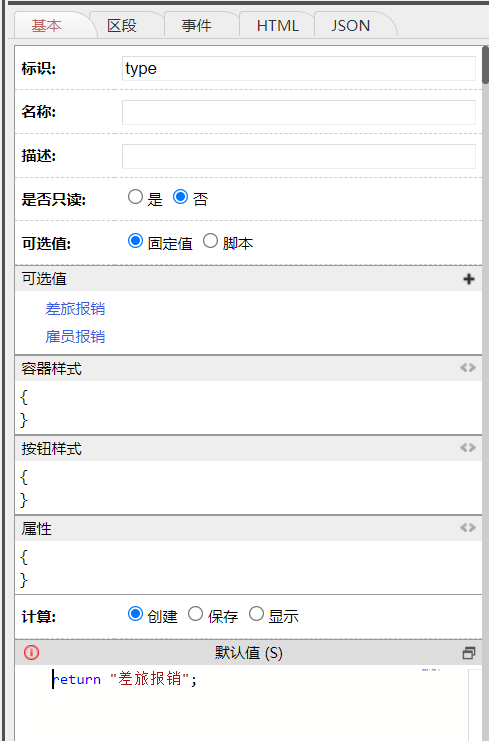Click the 属性 section header
This screenshot has width=489, height=741.
click(249, 528)
